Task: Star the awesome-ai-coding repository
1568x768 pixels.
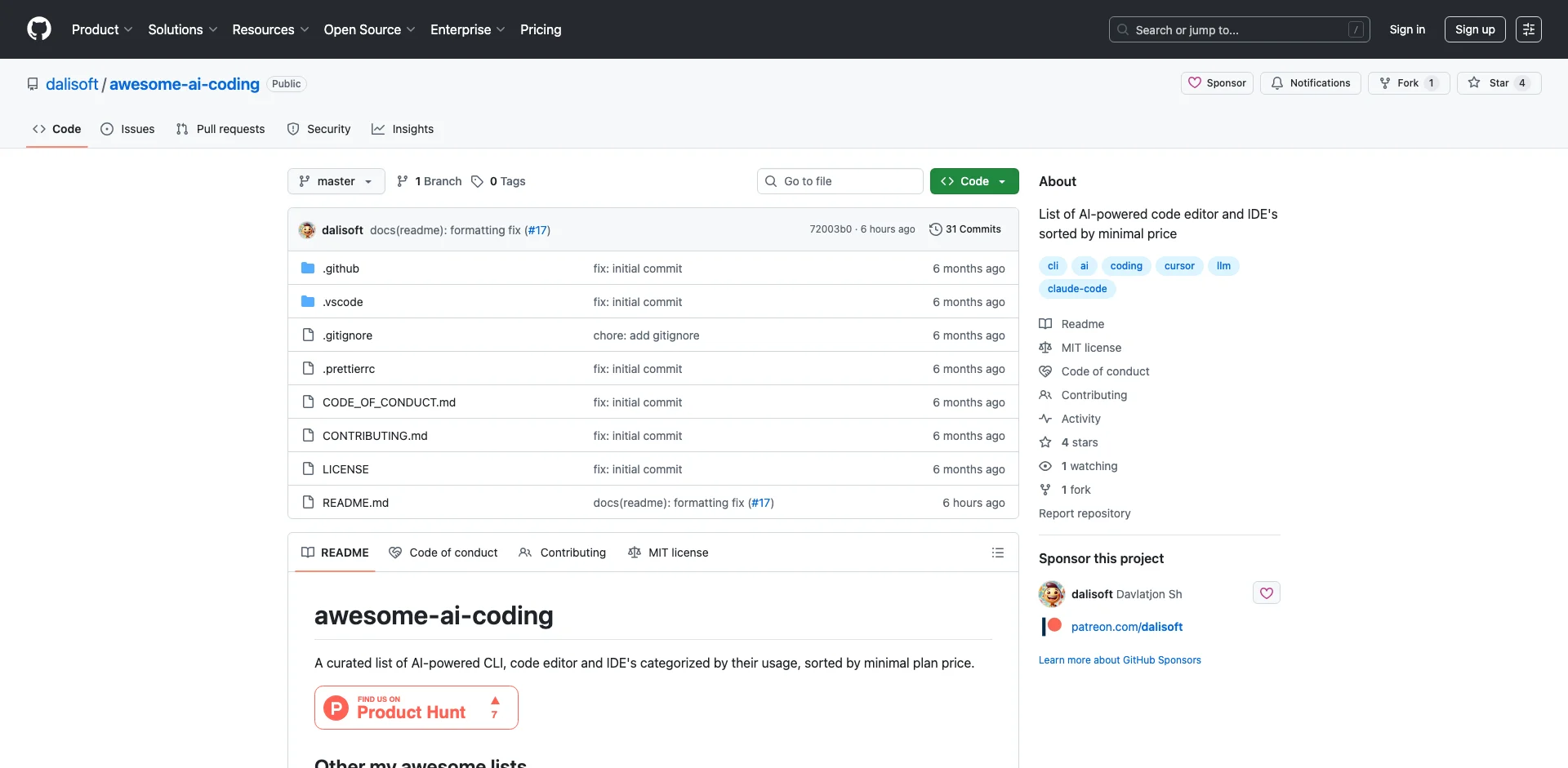Action: (1499, 82)
